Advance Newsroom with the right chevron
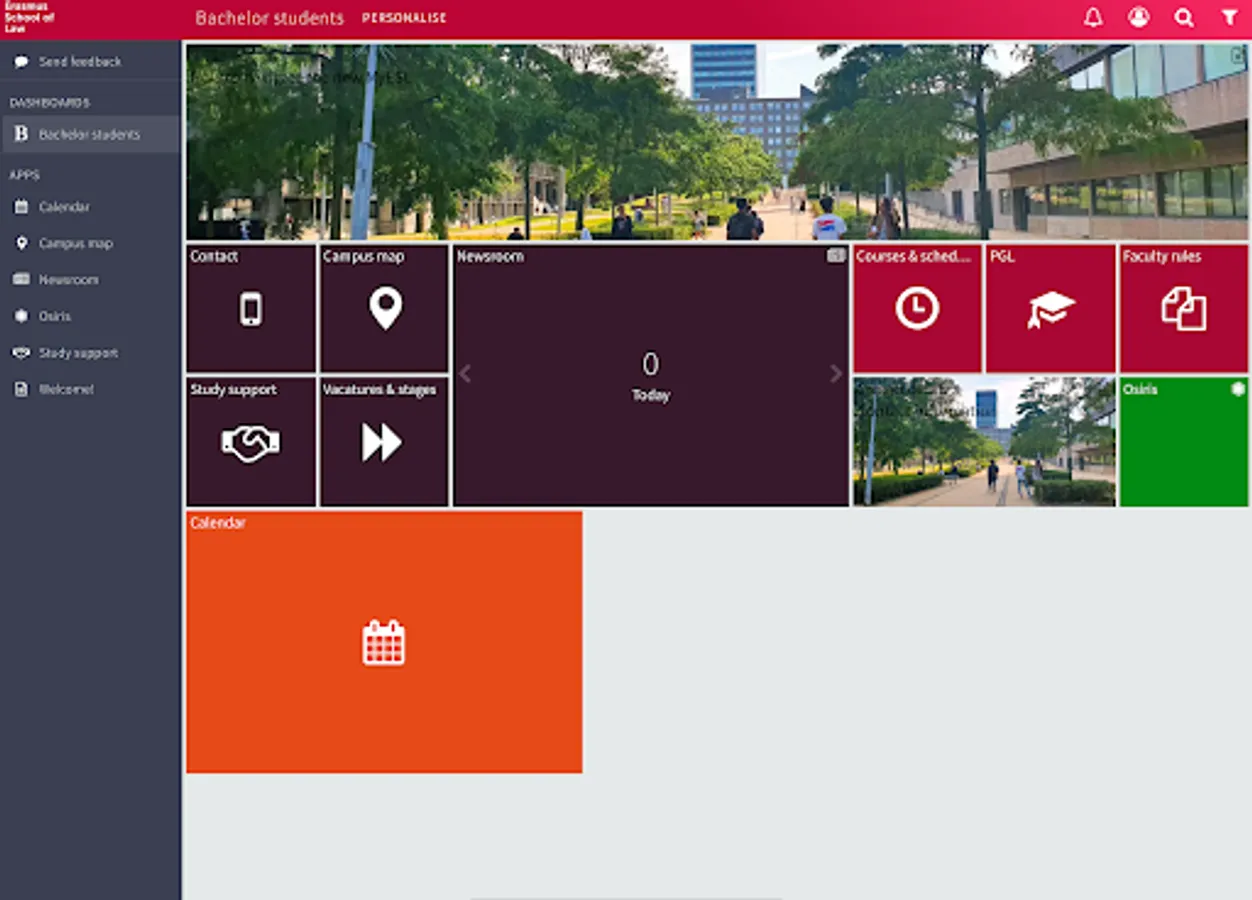 point(837,374)
